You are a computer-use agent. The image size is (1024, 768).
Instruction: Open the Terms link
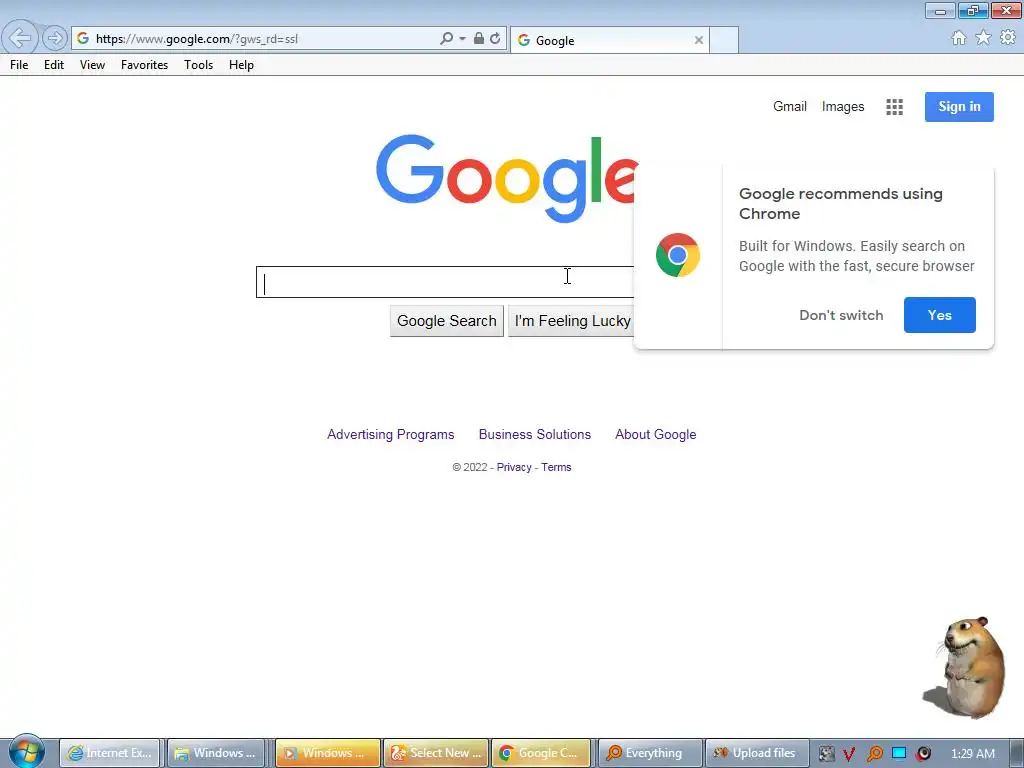(x=556, y=467)
